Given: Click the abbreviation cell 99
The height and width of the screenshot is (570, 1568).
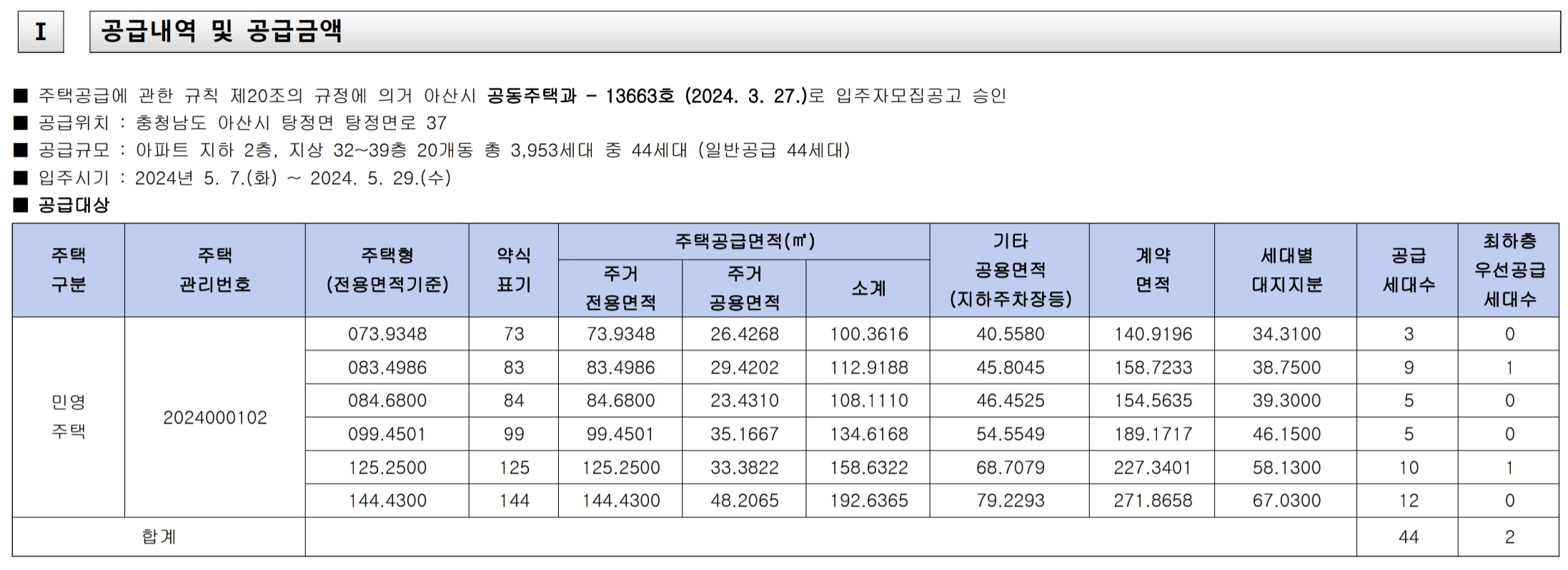Looking at the screenshot, I should click(514, 434).
